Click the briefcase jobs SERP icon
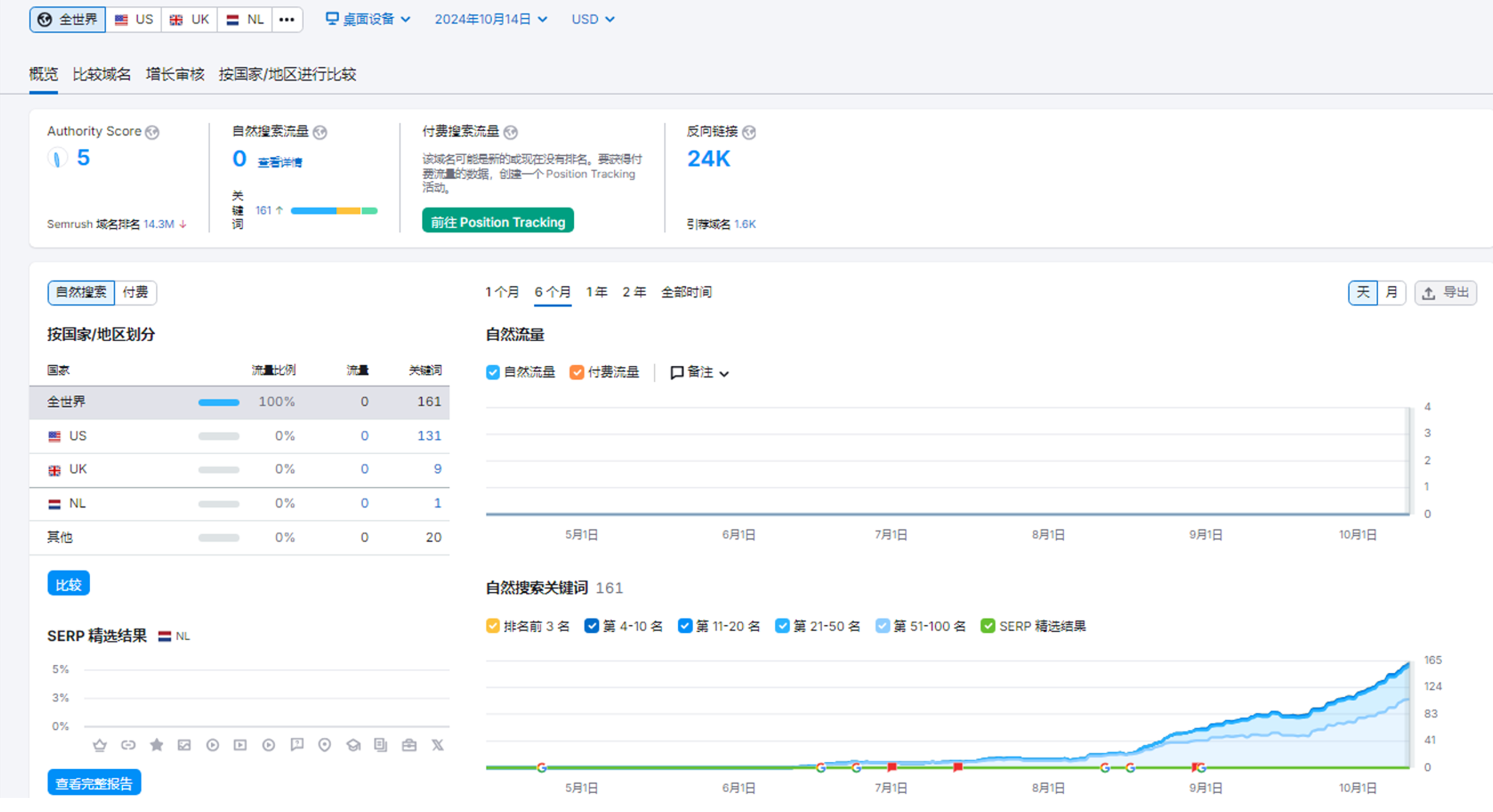The height and width of the screenshot is (812, 1493). (409, 745)
